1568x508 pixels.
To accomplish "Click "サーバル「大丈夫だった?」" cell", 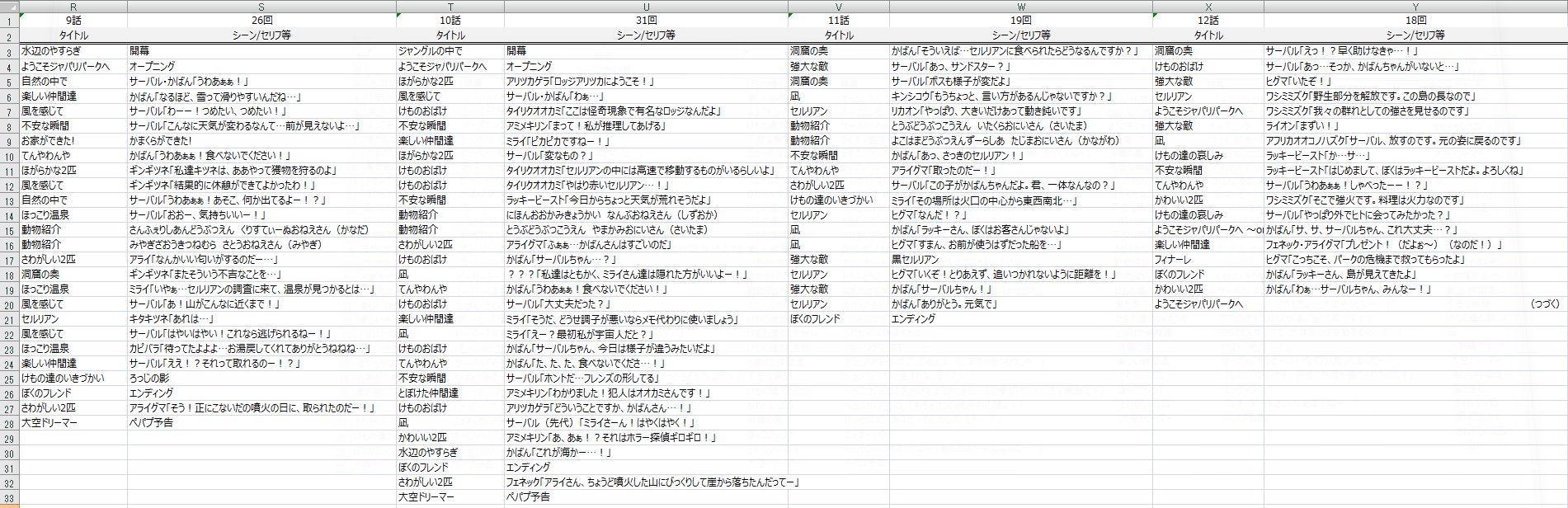I will click(x=646, y=304).
